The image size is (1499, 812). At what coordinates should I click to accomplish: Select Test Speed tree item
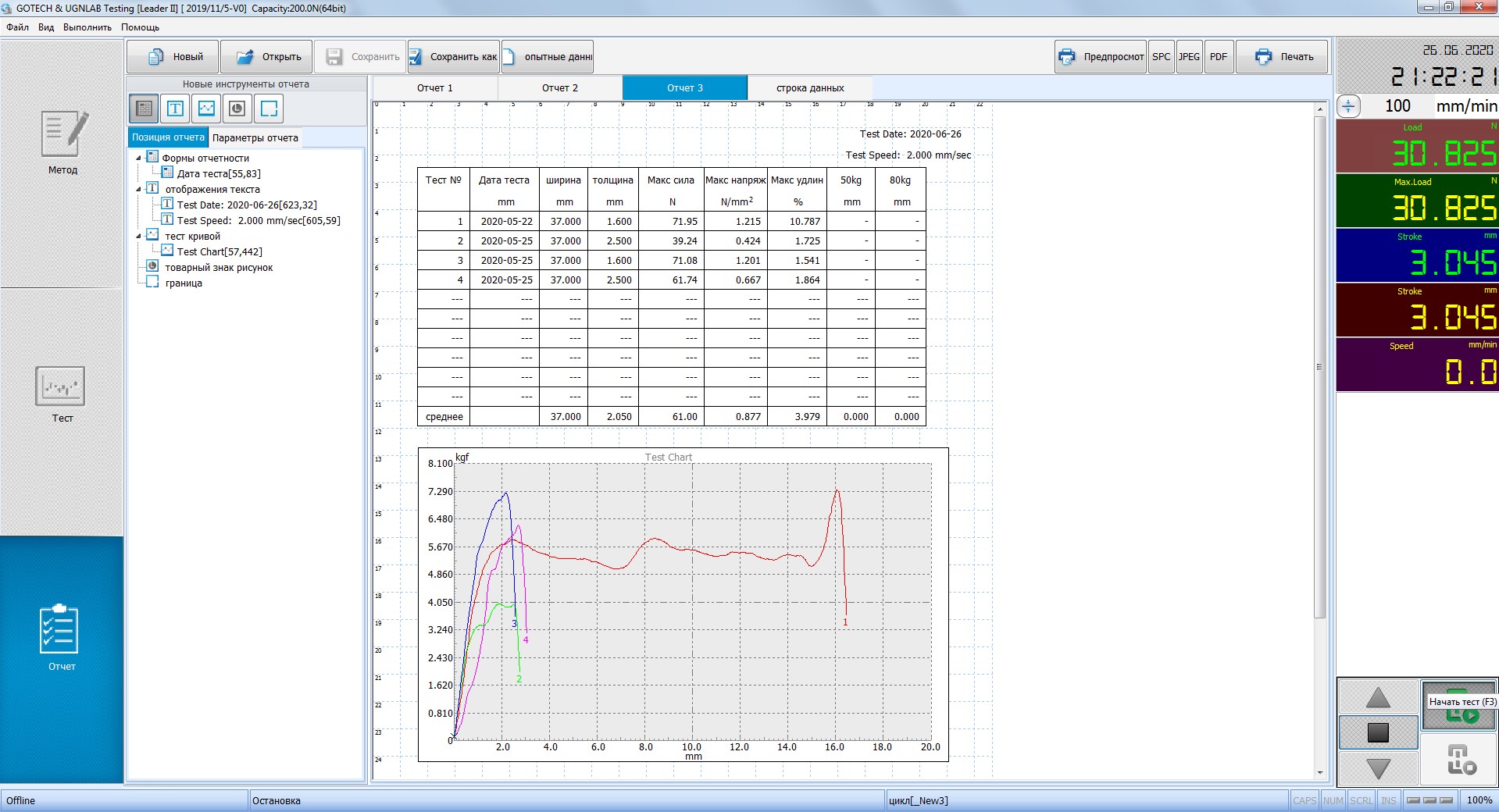point(259,221)
